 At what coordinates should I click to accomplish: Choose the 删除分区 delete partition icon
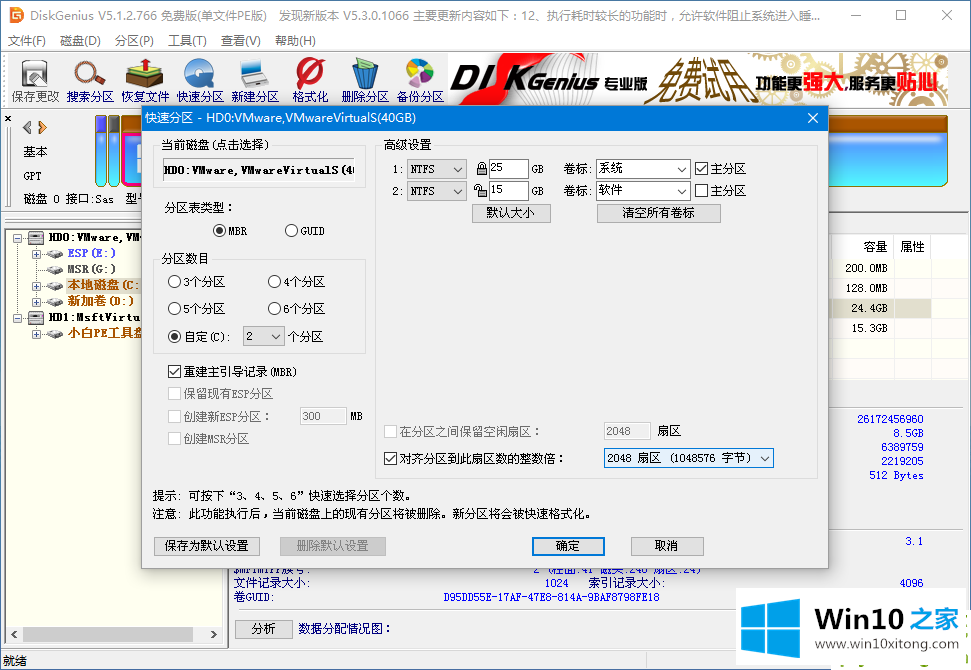pos(365,80)
